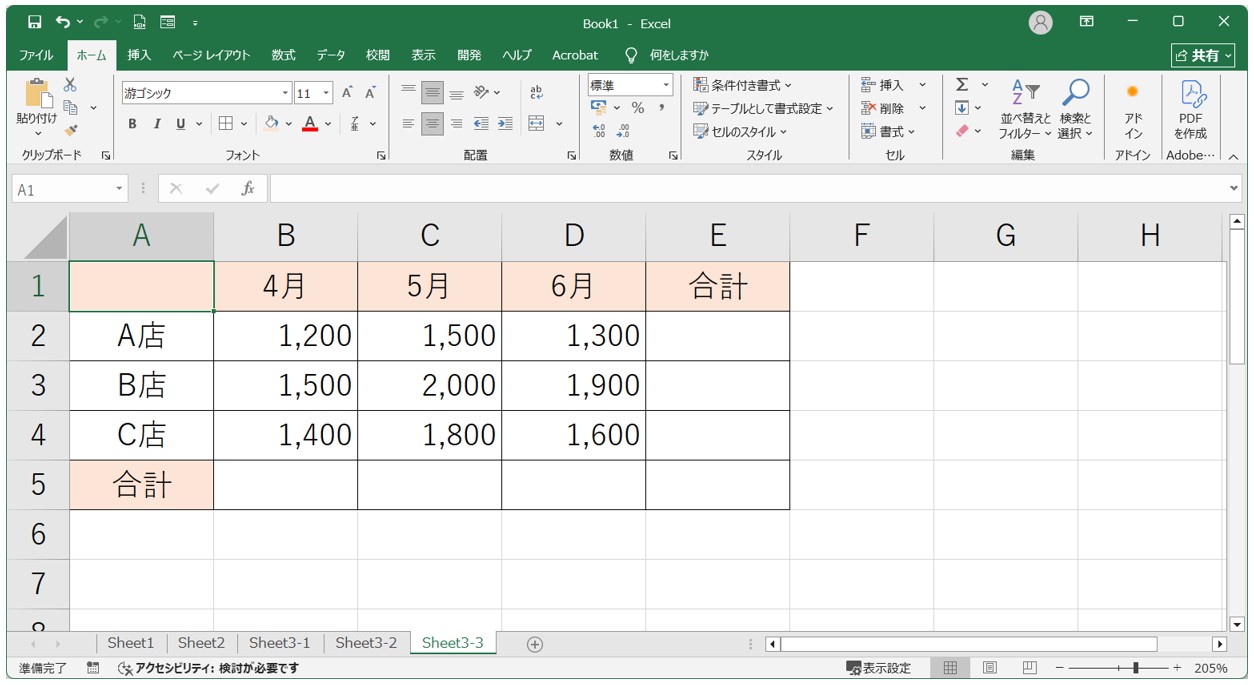Toggle bottom align button

[x=456, y=93]
